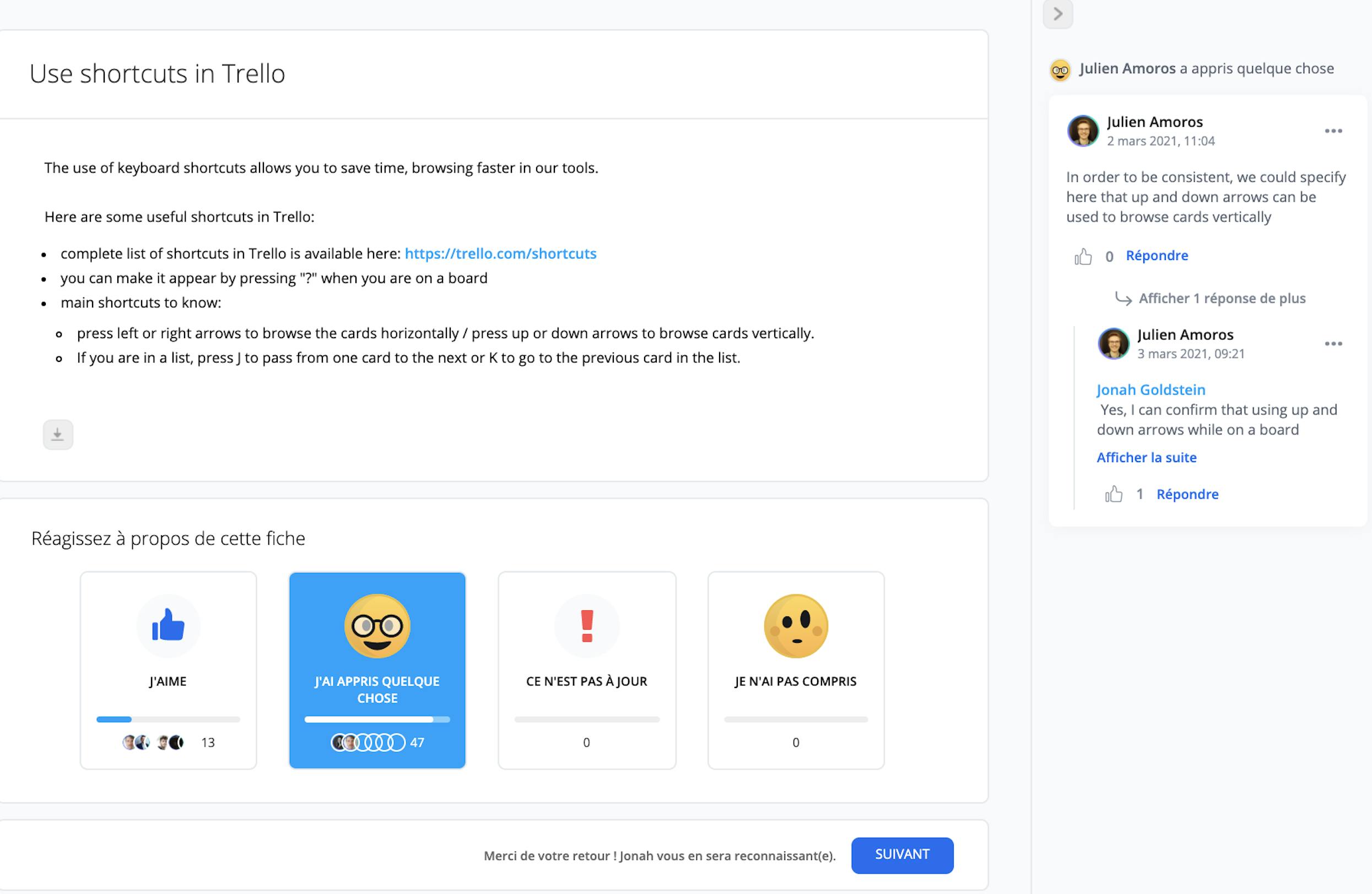Select the JE N'AI PAS COMPRIS reaction

coord(796,670)
